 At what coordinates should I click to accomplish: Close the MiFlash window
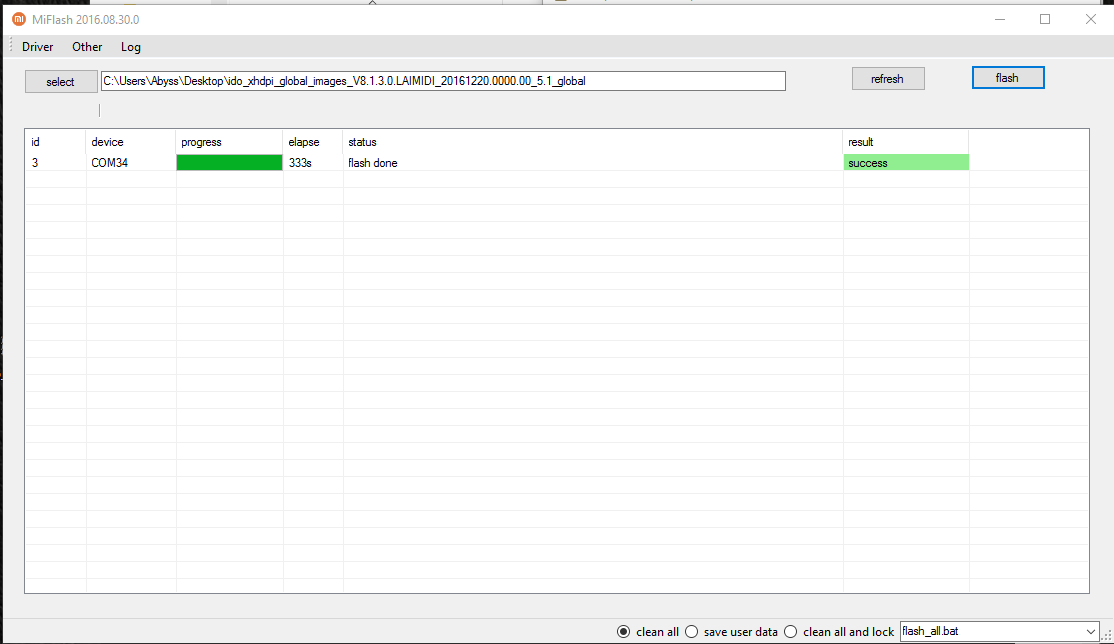click(1091, 19)
